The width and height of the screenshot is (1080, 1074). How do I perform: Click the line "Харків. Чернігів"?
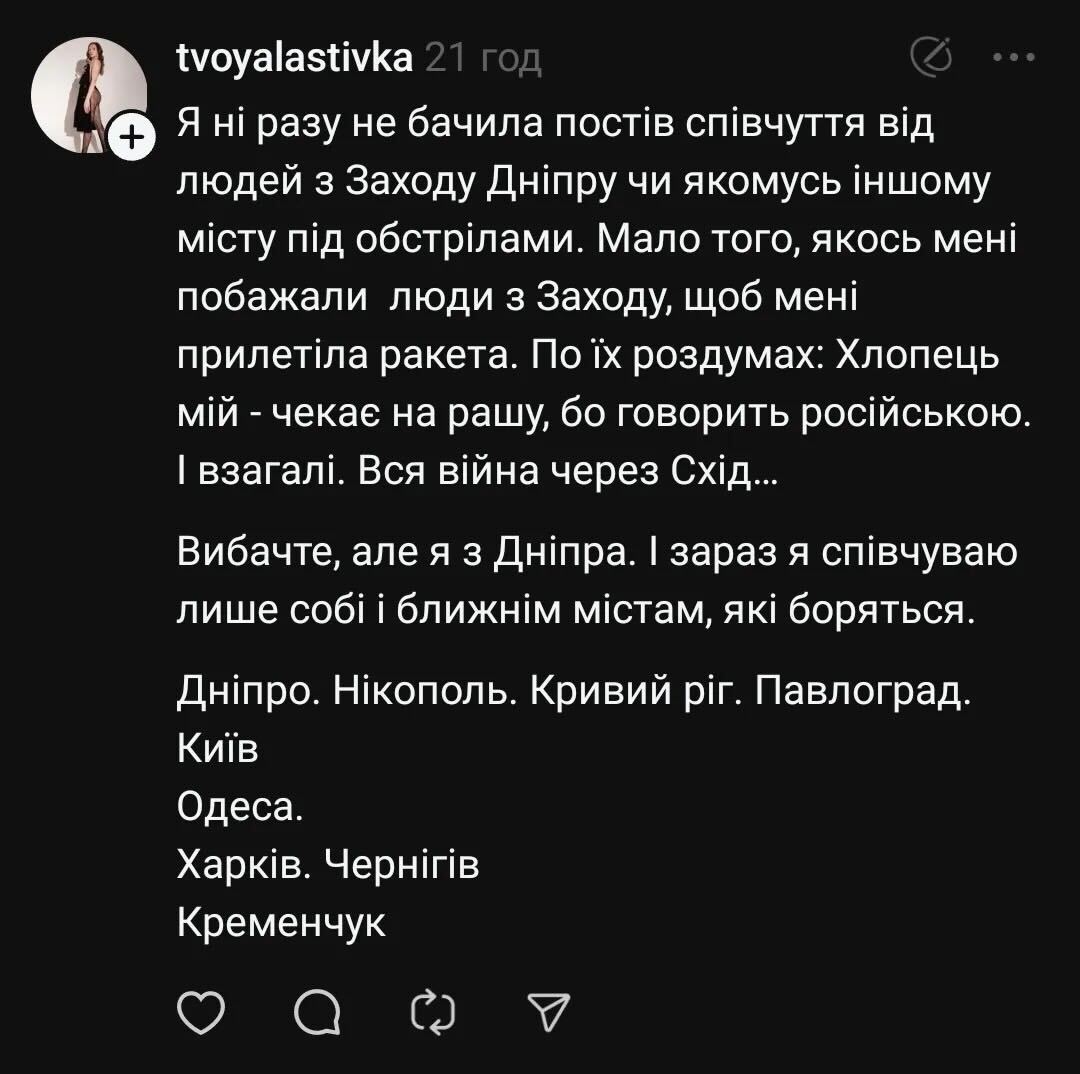(x=328, y=865)
